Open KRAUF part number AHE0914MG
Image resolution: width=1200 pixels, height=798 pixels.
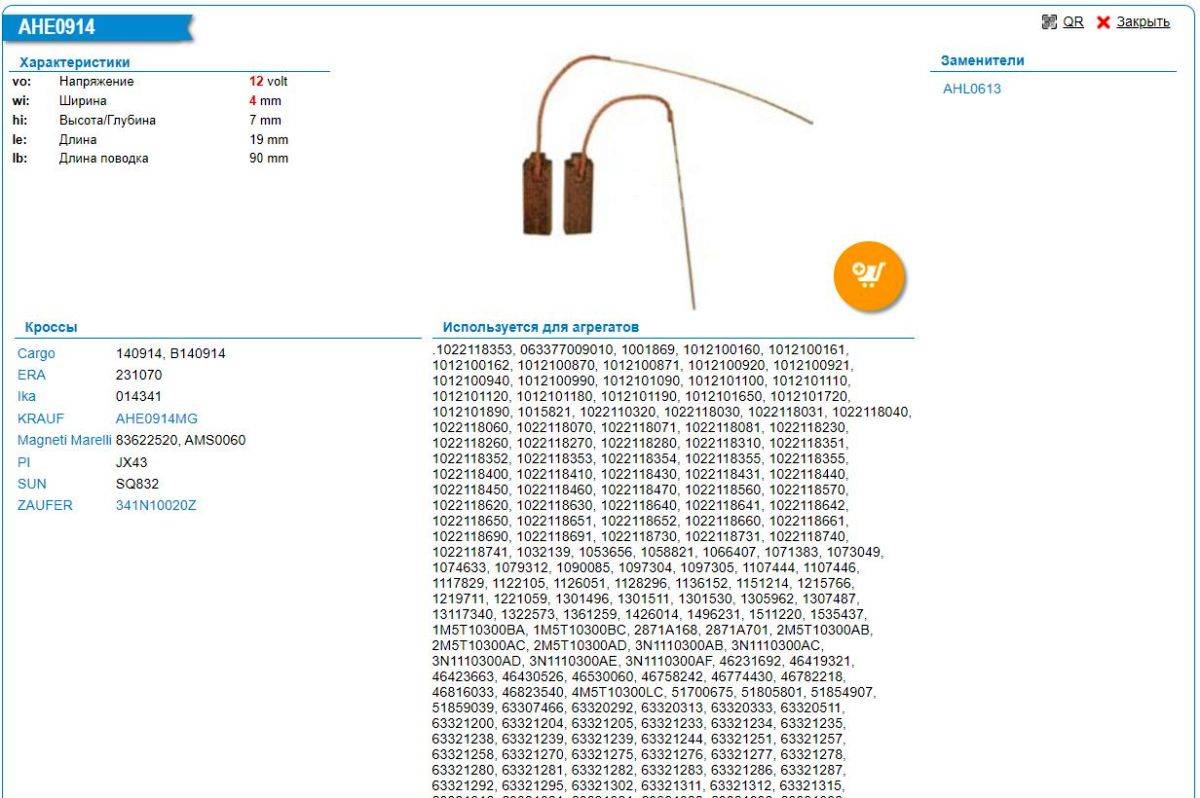(156, 419)
